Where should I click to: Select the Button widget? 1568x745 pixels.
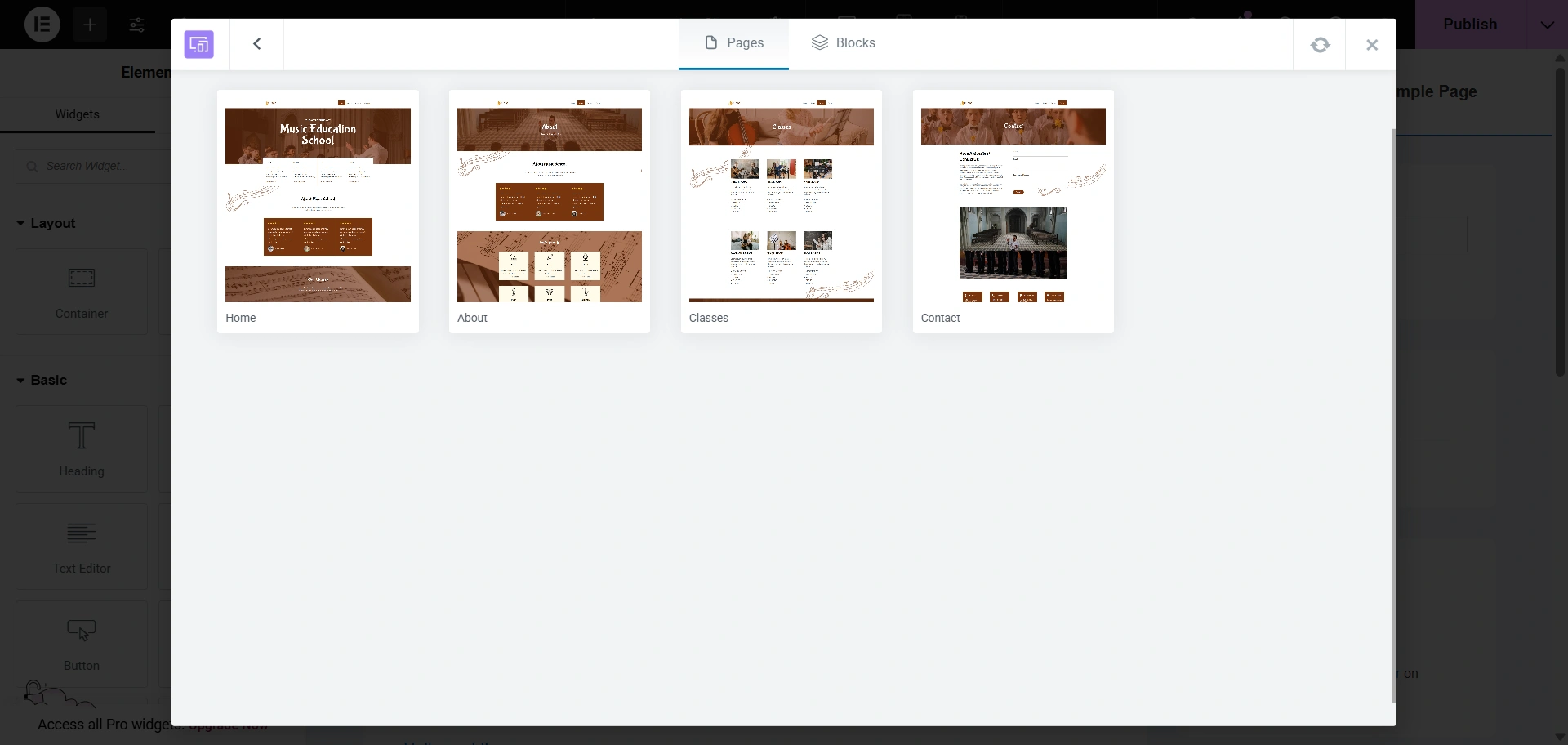coord(82,644)
